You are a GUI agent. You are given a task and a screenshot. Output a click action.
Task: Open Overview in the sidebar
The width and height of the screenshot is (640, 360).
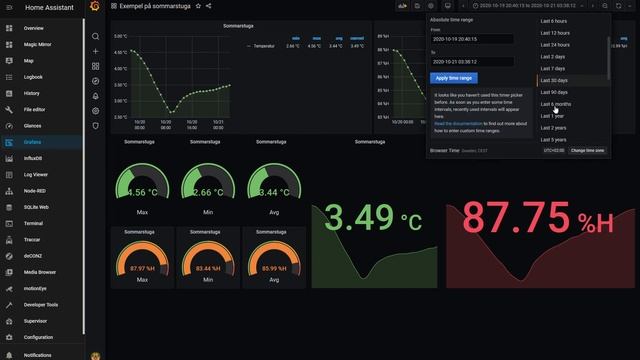click(41, 28)
